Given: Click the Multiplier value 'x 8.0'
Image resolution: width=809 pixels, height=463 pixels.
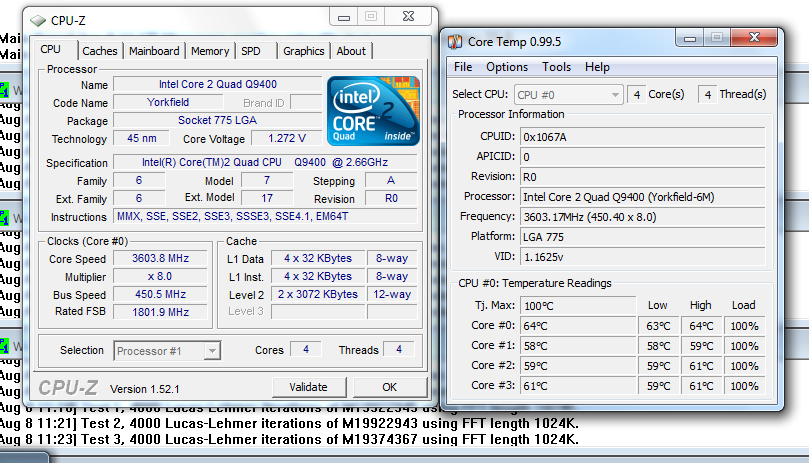Looking at the screenshot, I should click(160, 276).
